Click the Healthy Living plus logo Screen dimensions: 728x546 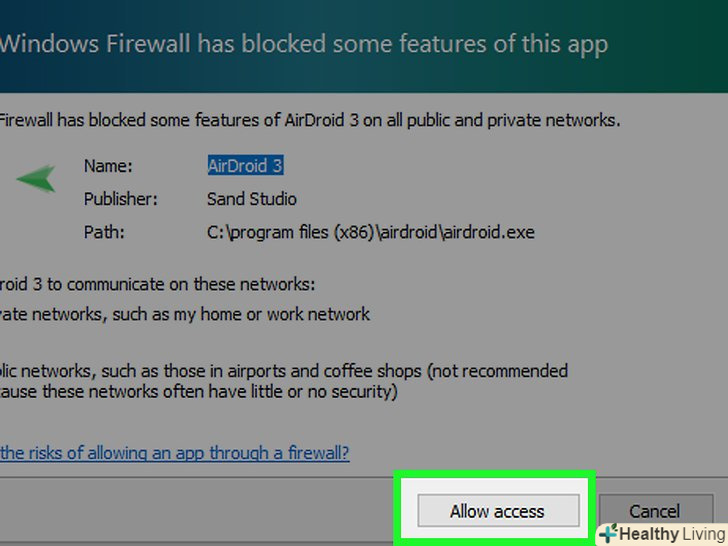coord(608,534)
